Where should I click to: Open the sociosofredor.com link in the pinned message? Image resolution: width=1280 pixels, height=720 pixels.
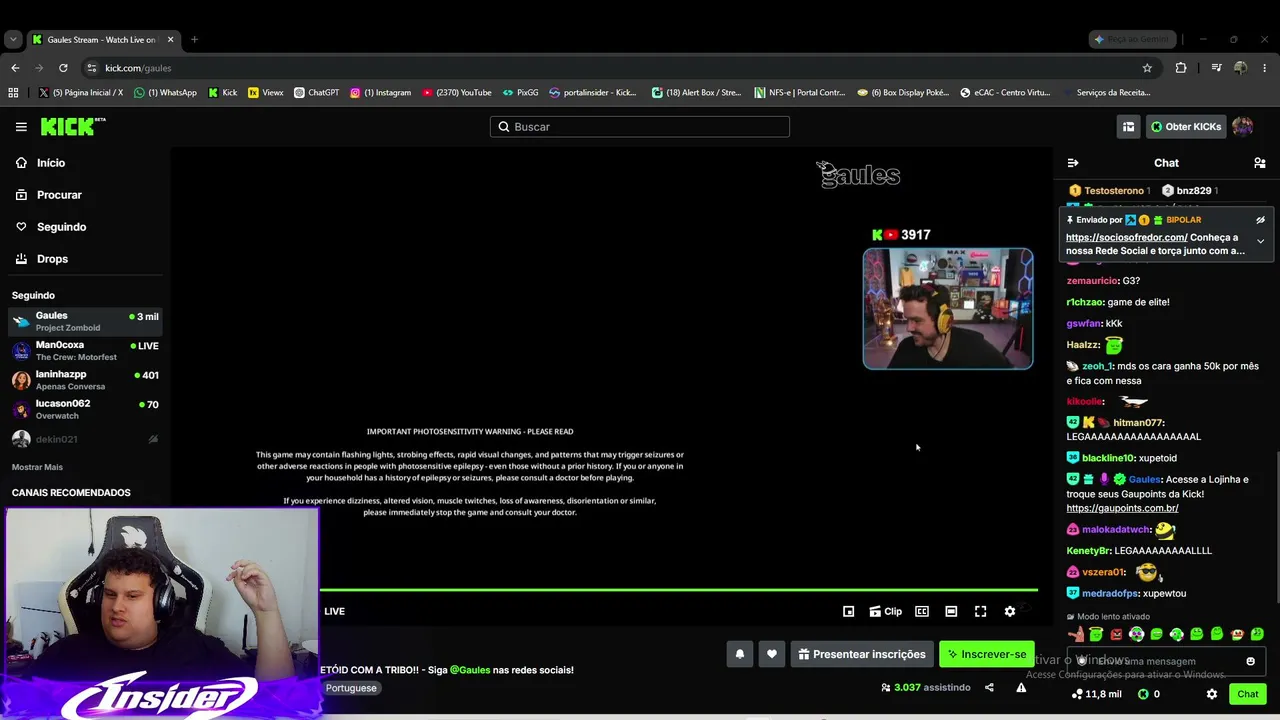click(x=1127, y=238)
